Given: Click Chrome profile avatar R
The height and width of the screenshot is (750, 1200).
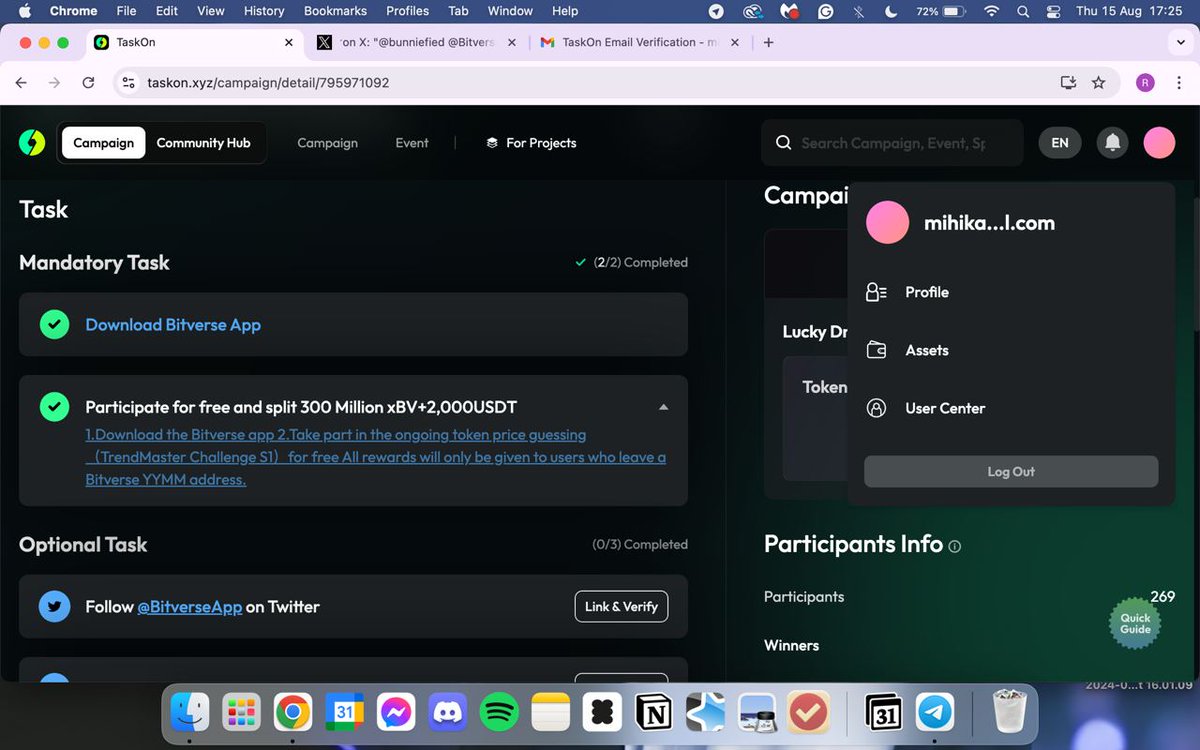Looking at the screenshot, I should [x=1145, y=83].
